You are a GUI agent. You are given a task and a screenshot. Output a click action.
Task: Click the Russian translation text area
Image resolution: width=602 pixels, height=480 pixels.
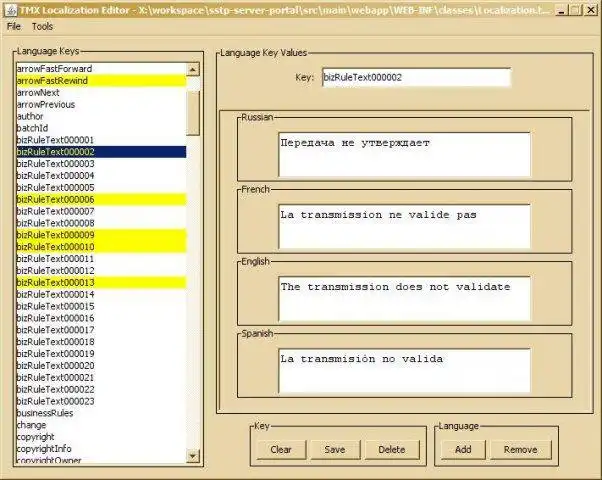point(404,154)
